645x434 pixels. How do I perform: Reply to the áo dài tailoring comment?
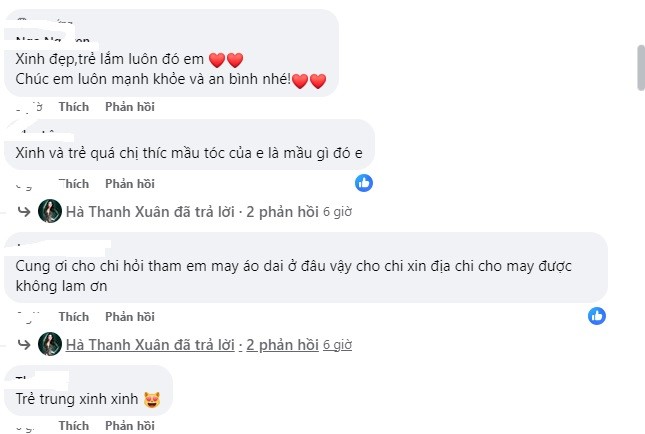pyautogui.click(x=130, y=316)
